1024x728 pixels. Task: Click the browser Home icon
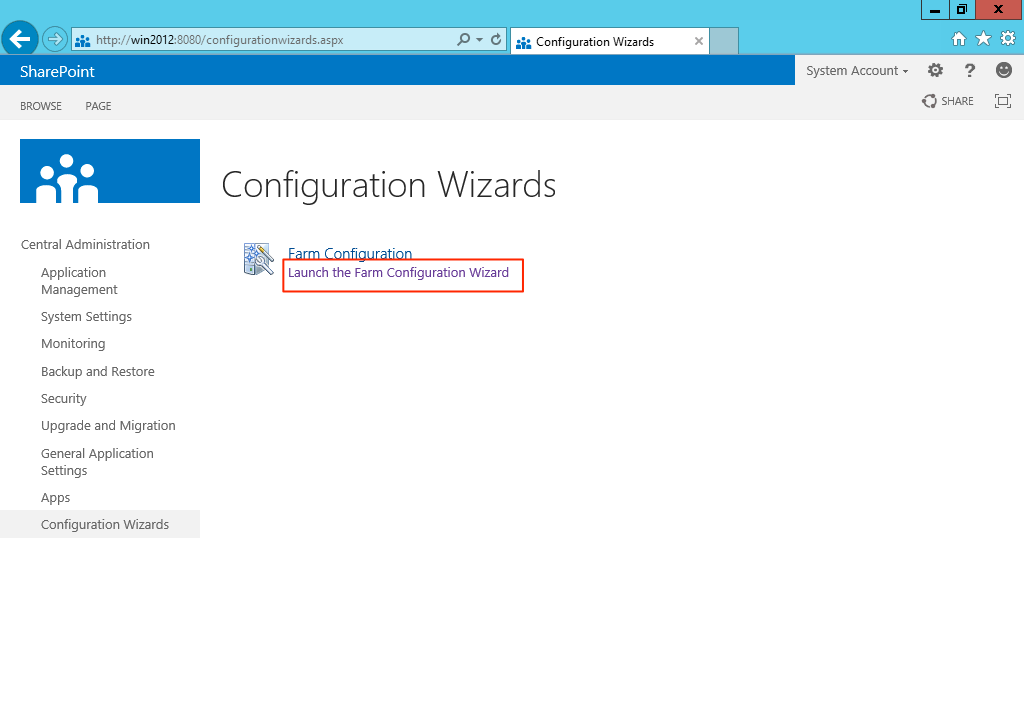(x=958, y=39)
